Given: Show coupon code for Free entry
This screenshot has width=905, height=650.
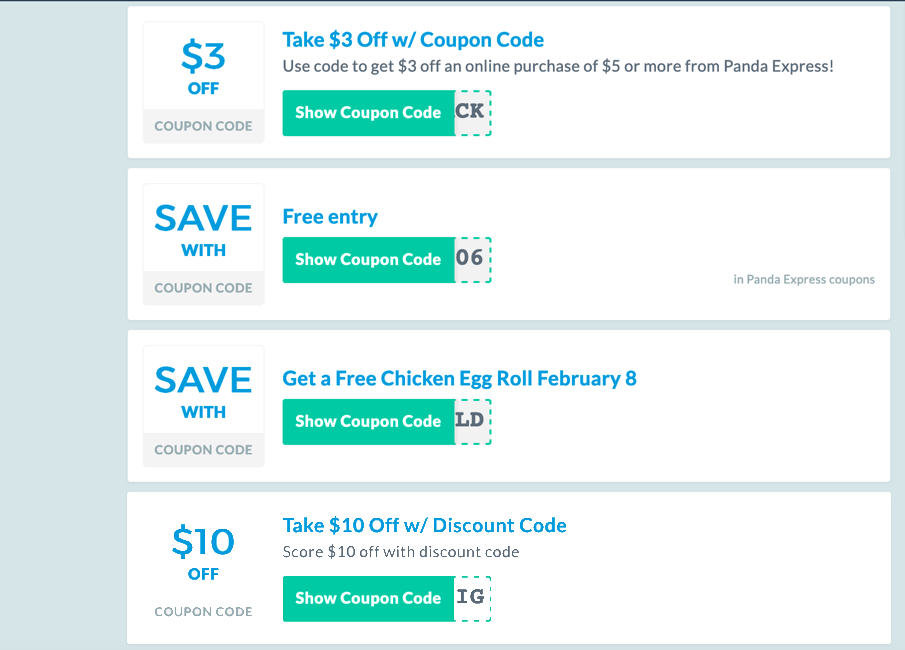Looking at the screenshot, I should pyautogui.click(x=368, y=260).
